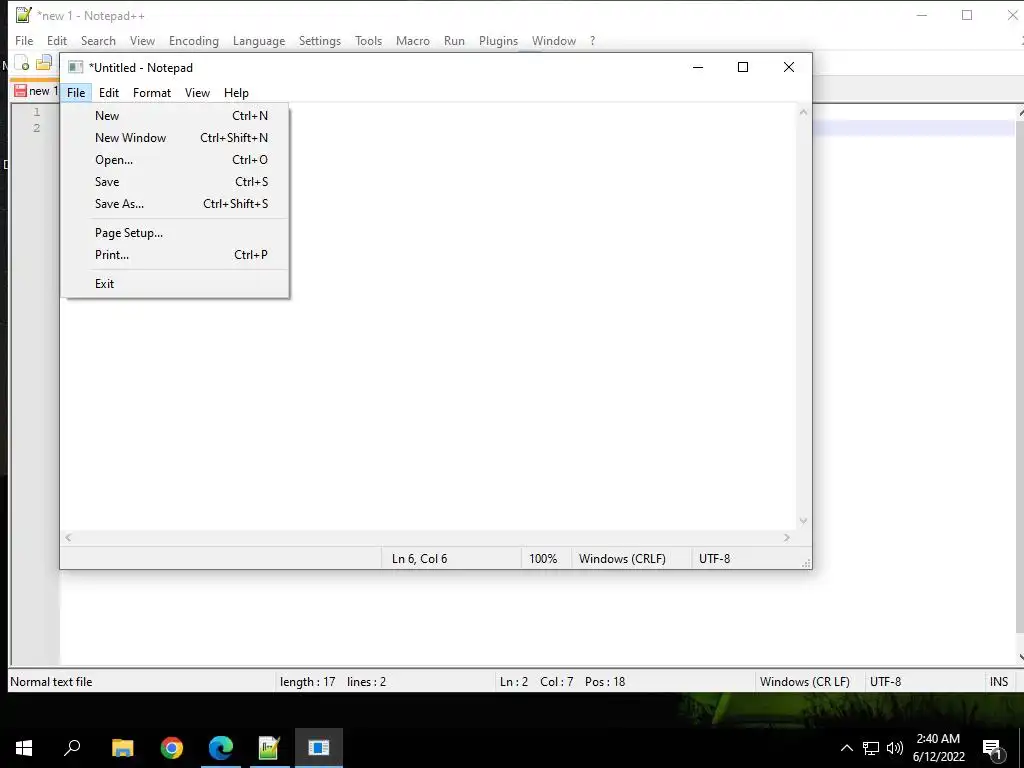Open taskbar Search
The height and width of the screenshot is (768, 1024).
tap(72, 748)
